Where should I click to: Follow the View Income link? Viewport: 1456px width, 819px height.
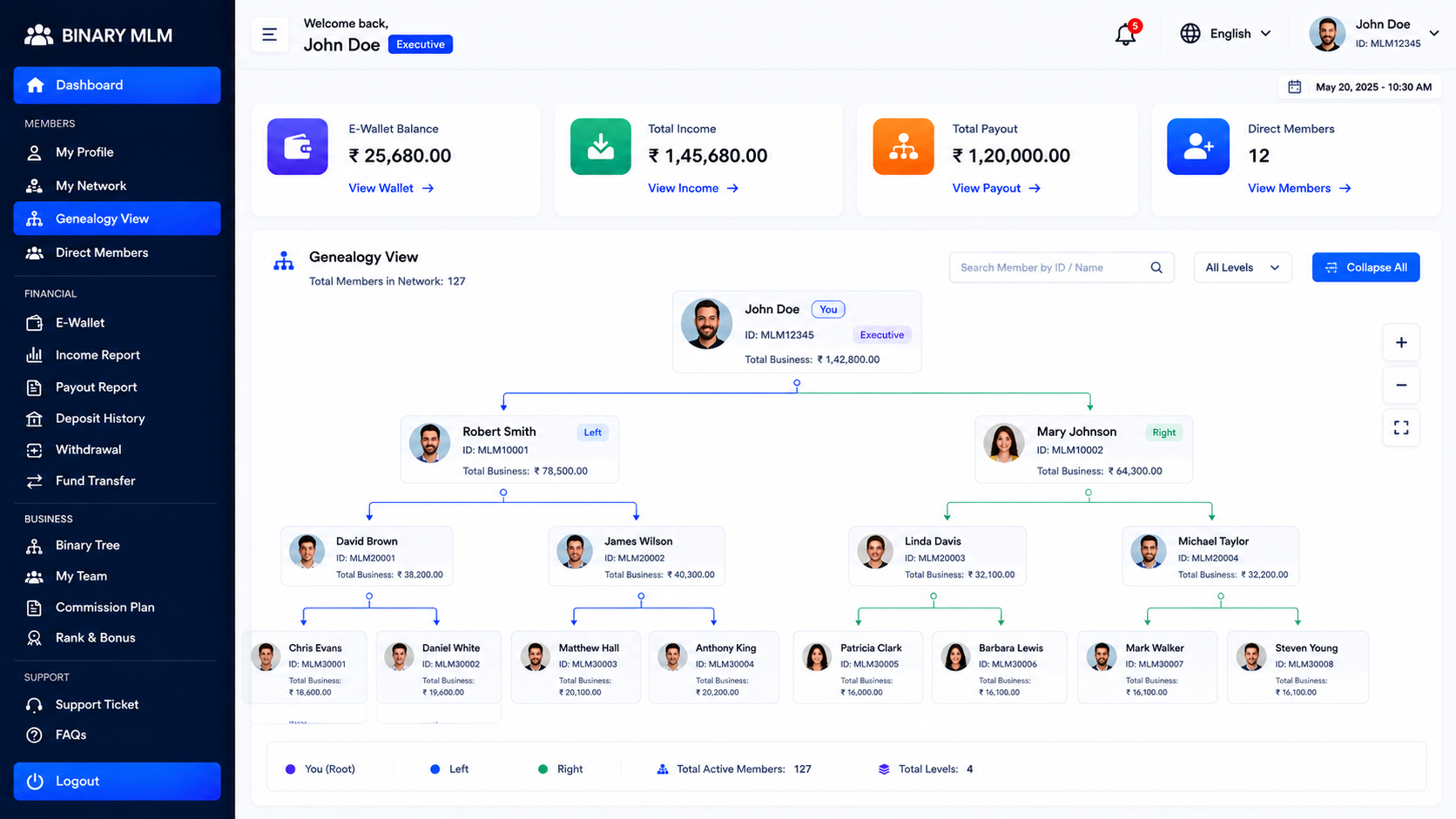[693, 188]
